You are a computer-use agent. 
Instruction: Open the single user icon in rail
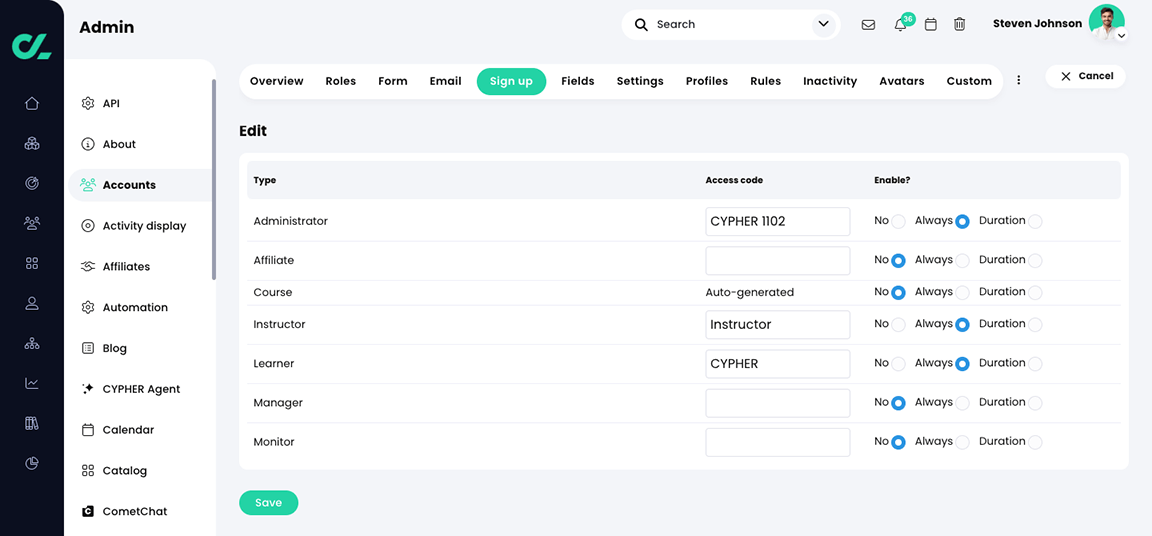point(32,303)
